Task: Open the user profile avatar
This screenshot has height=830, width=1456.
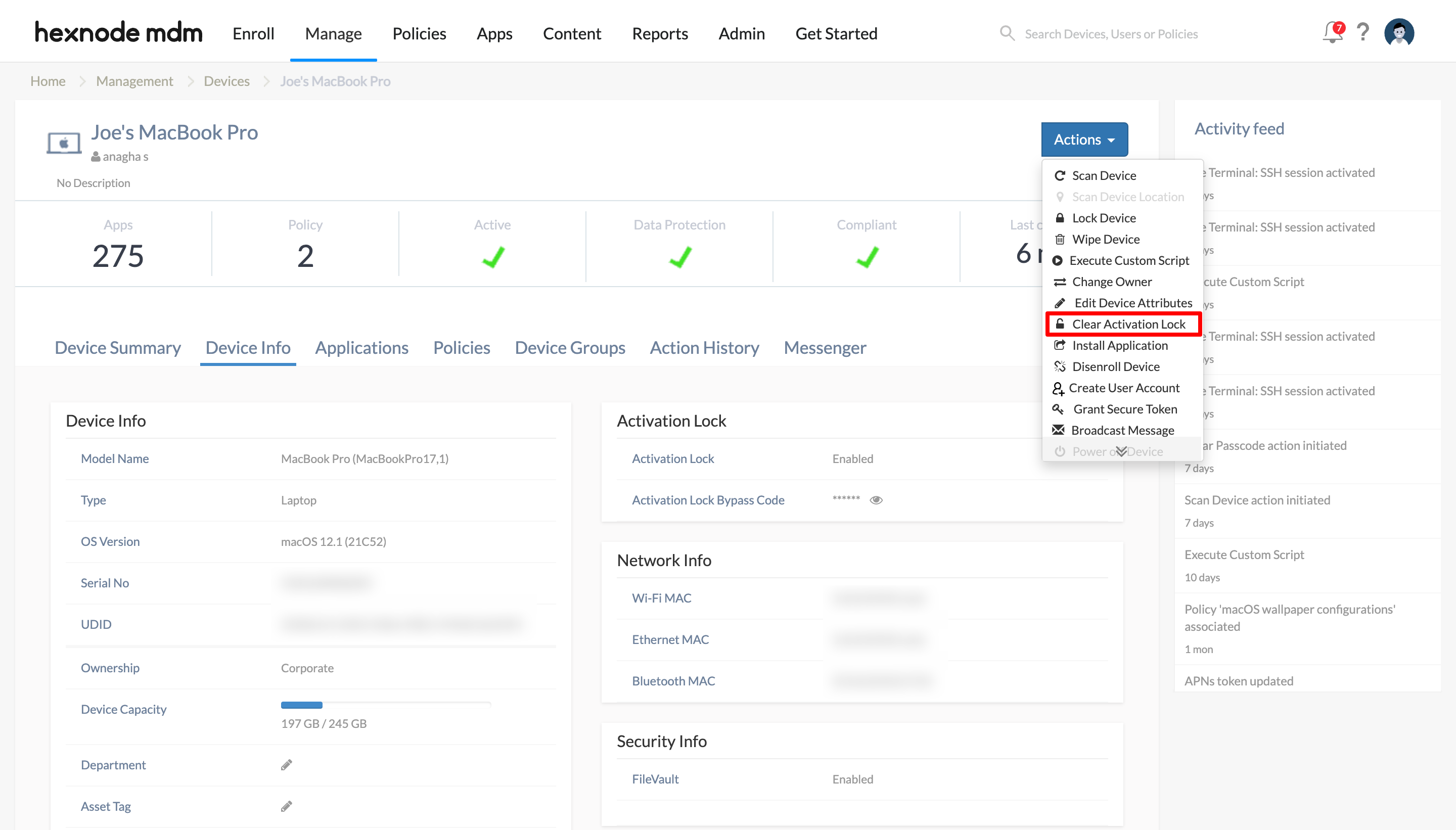Action: 1399,32
